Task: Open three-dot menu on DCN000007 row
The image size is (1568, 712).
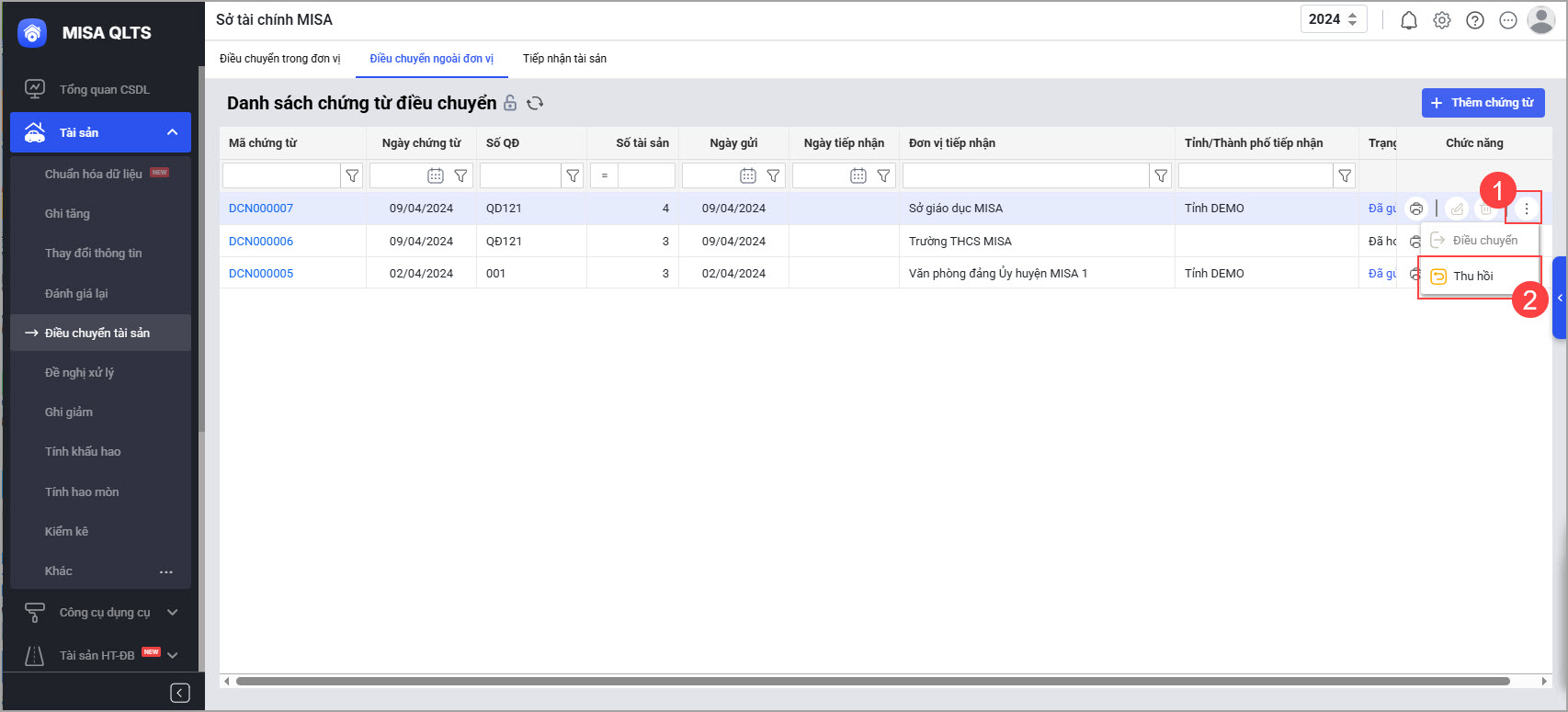Action: point(1526,209)
